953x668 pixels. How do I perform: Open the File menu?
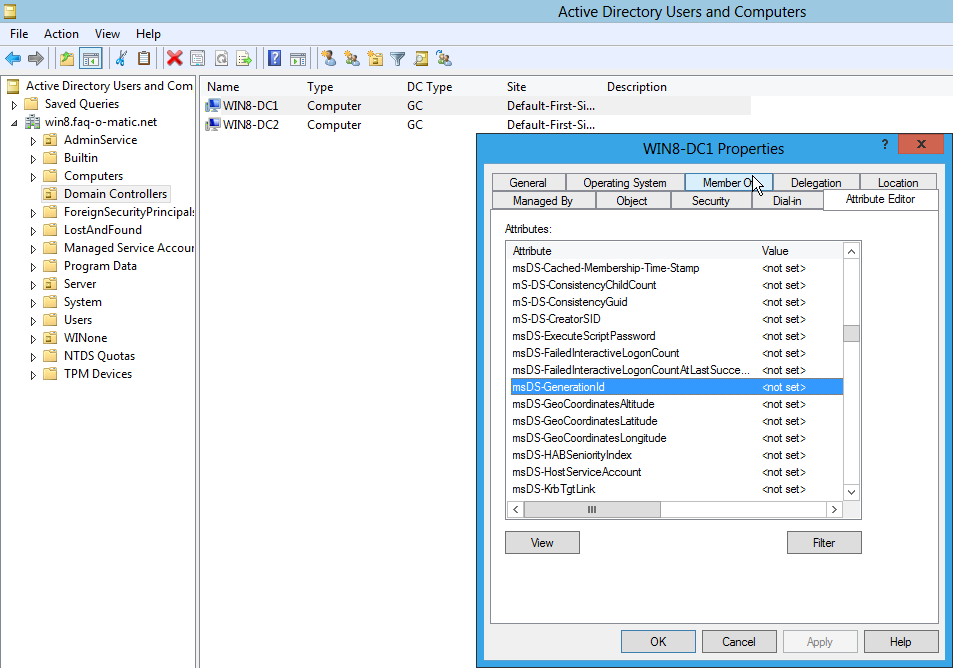point(19,34)
